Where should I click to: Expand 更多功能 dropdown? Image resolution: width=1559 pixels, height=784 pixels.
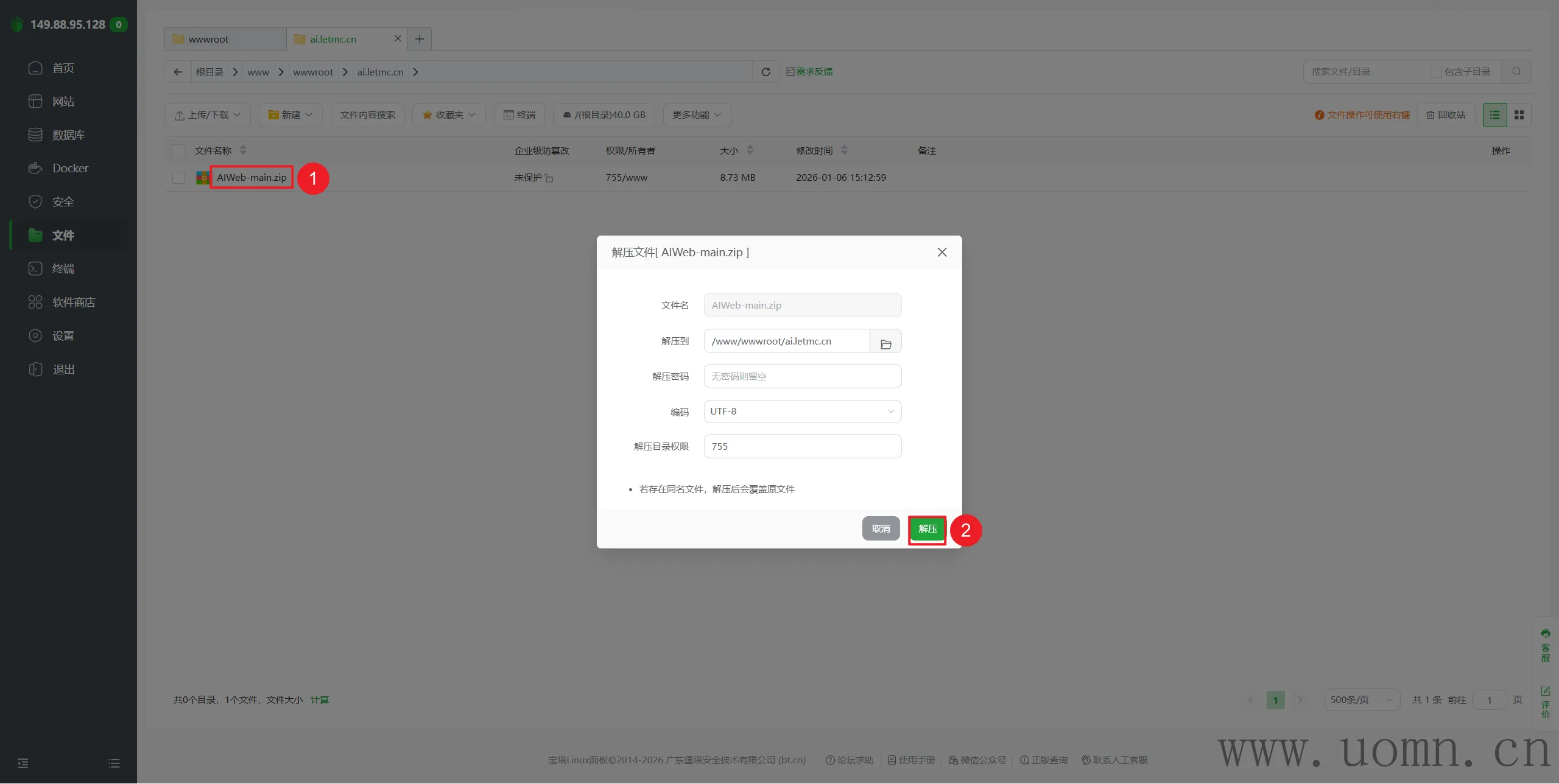[697, 115]
